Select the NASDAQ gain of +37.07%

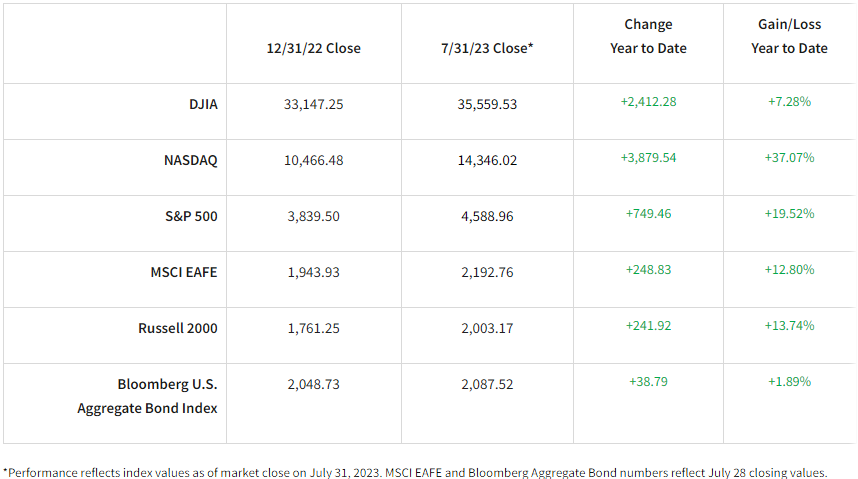click(790, 157)
